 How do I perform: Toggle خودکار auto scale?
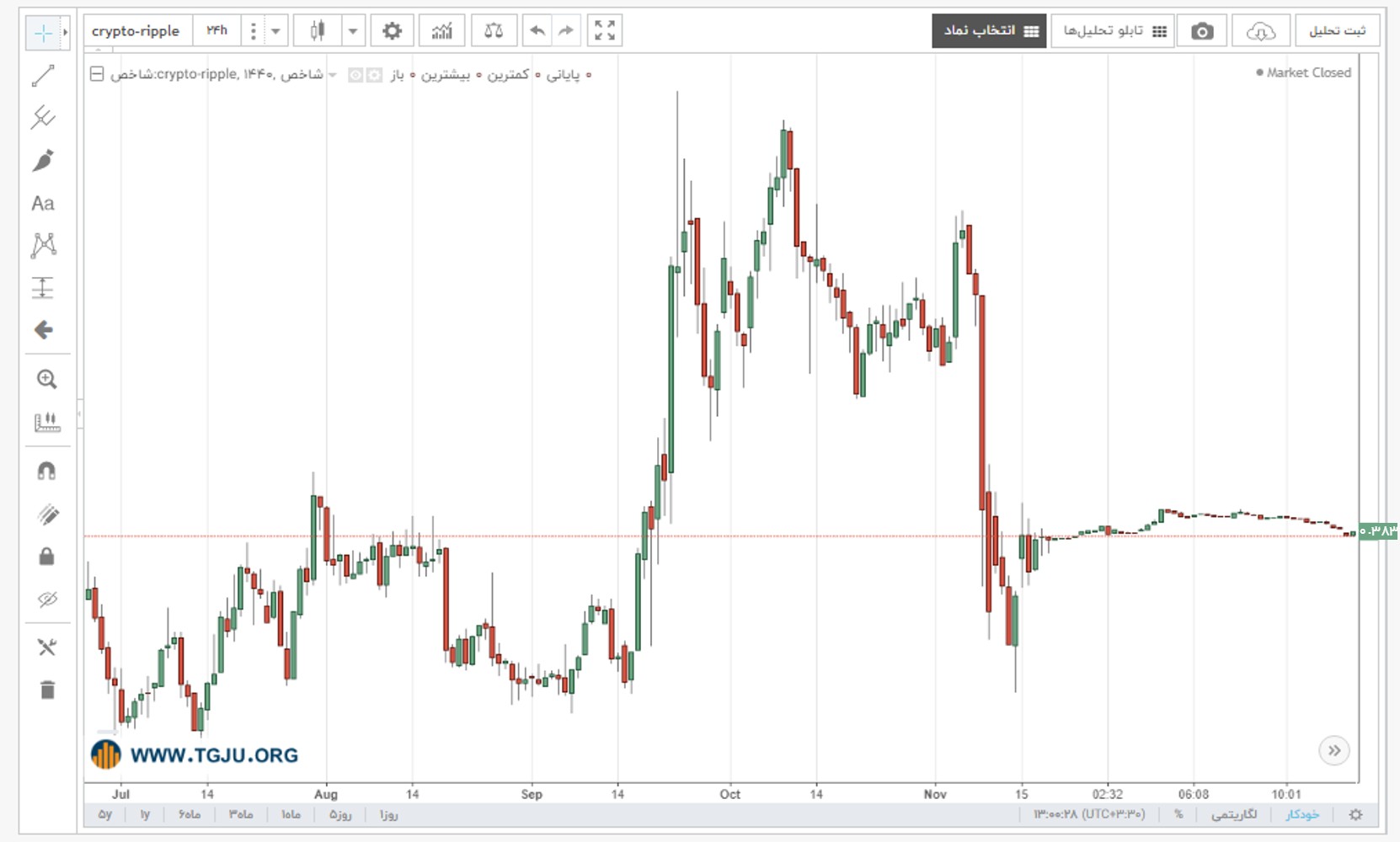[x=1302, y=815]
